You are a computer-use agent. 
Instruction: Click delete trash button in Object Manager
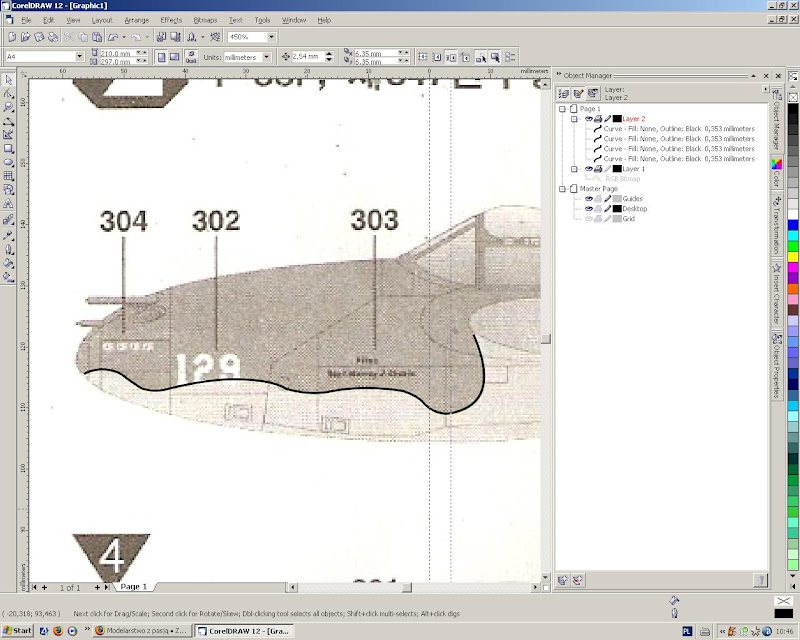[760, 580]
